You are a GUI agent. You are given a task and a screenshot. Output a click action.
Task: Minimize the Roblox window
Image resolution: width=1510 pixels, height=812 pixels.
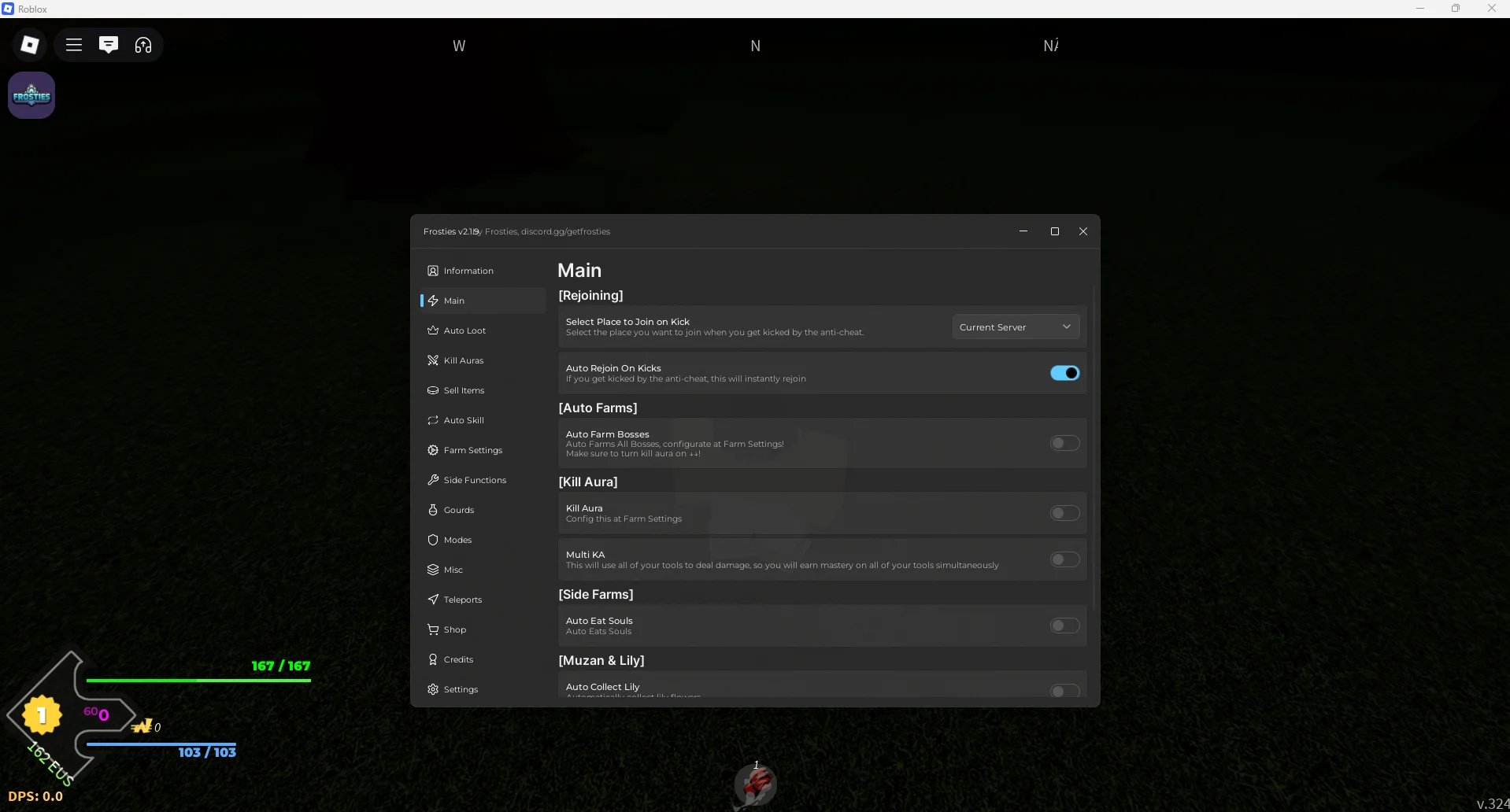click(x=1420, y=9)
